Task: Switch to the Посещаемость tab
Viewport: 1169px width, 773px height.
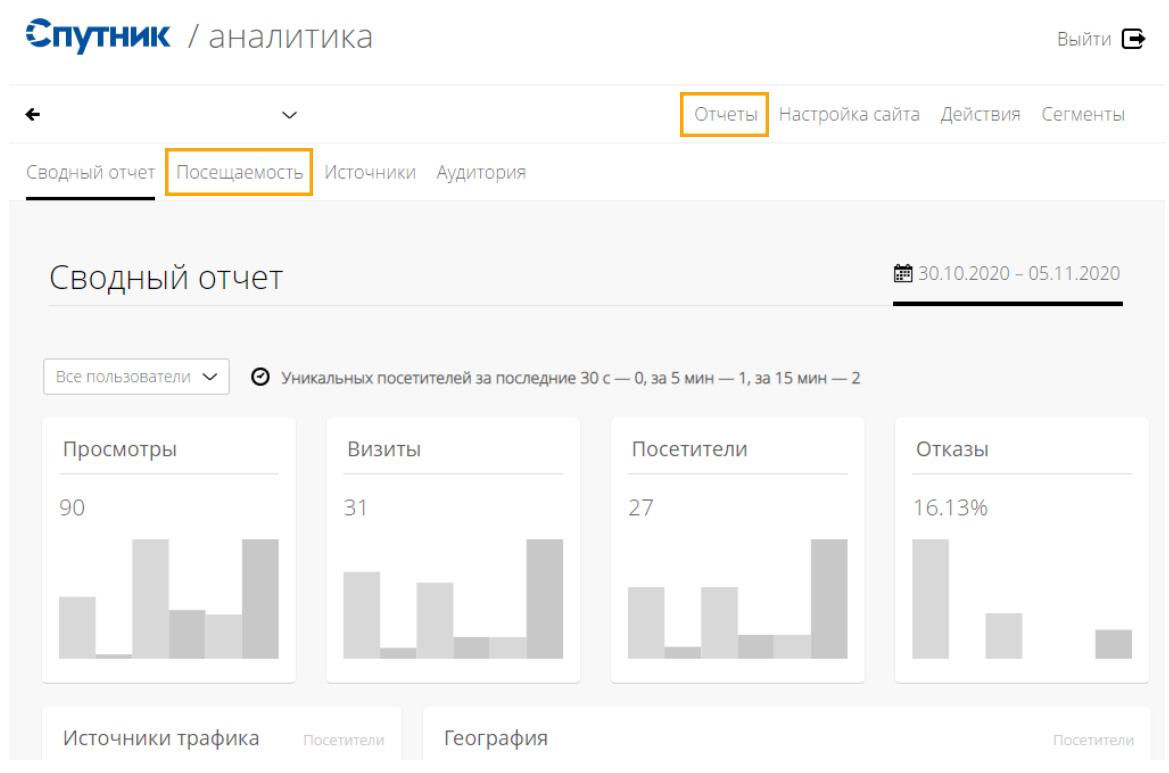Action: coord(239,172)
